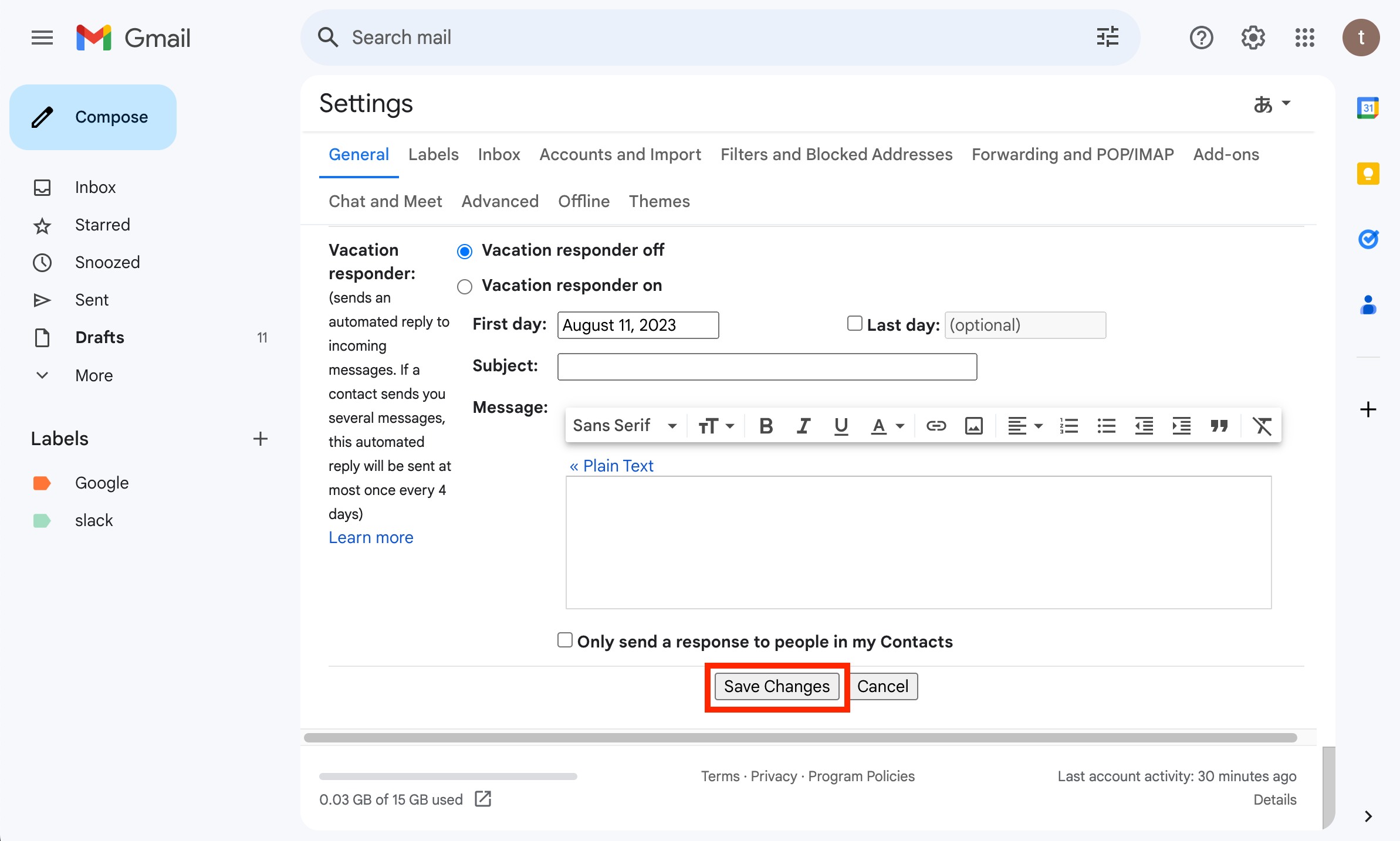
Task: Open Google Tasks side panel icon
Action: tap(1368, 239)
